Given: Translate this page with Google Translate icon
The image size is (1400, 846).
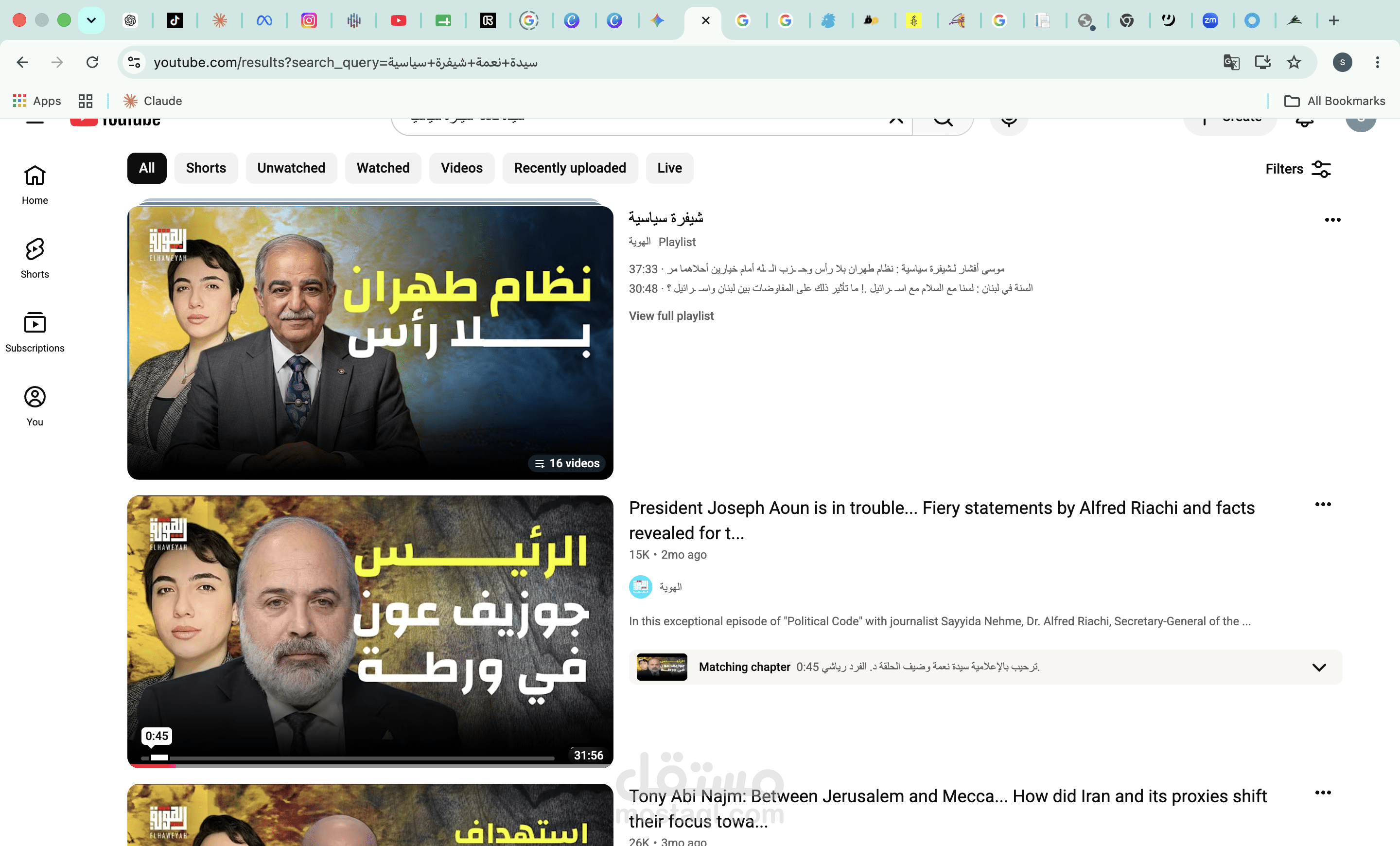Looking at the screenshot, I should pos(1231,62).
